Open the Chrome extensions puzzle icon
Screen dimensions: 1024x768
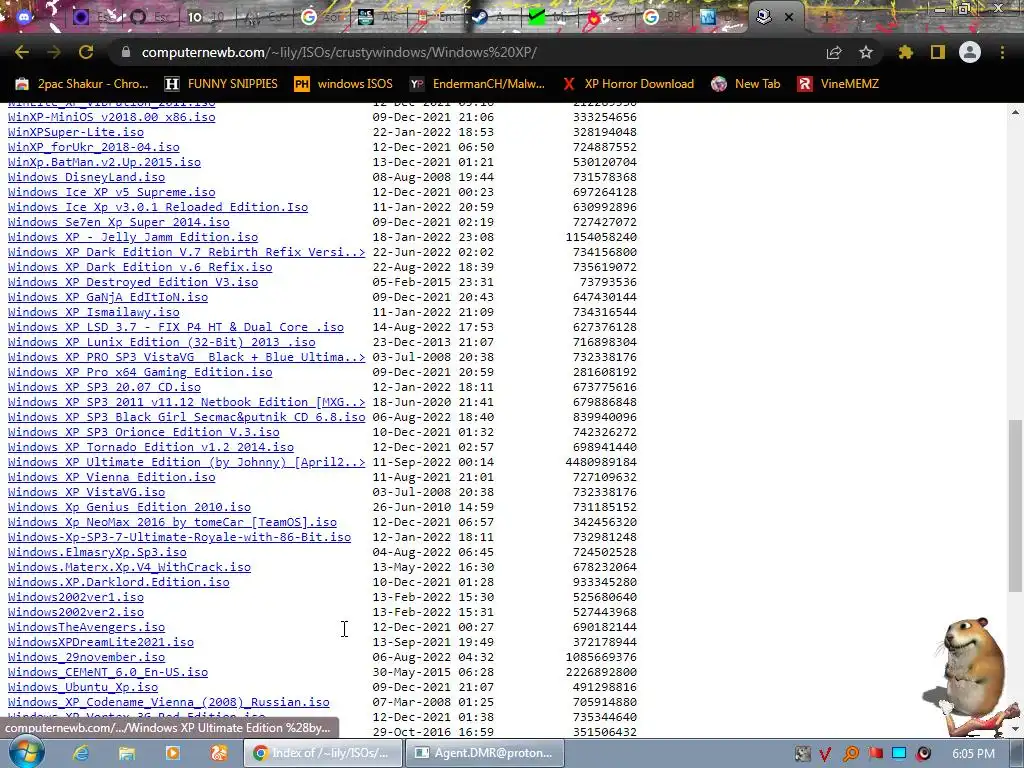point(906,52)
